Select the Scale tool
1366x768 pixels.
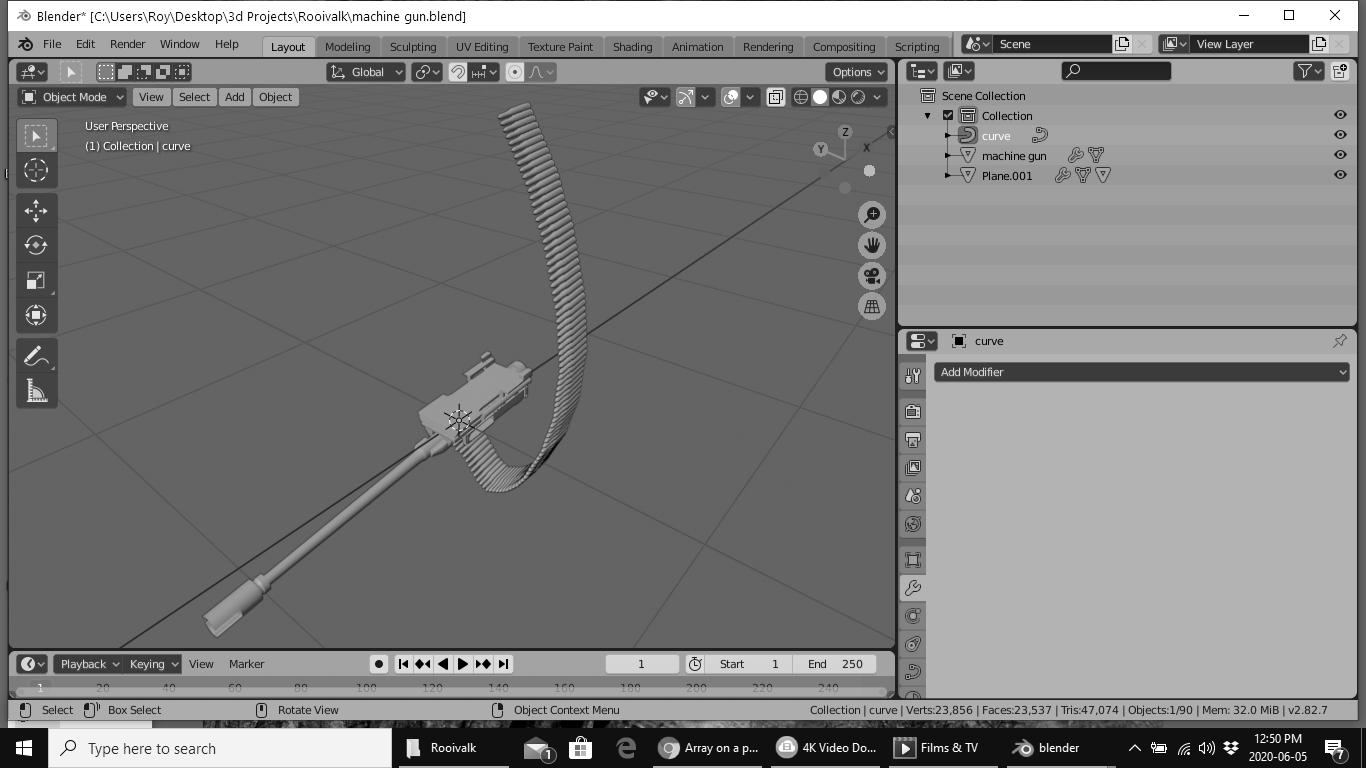[x=36, y=280]
